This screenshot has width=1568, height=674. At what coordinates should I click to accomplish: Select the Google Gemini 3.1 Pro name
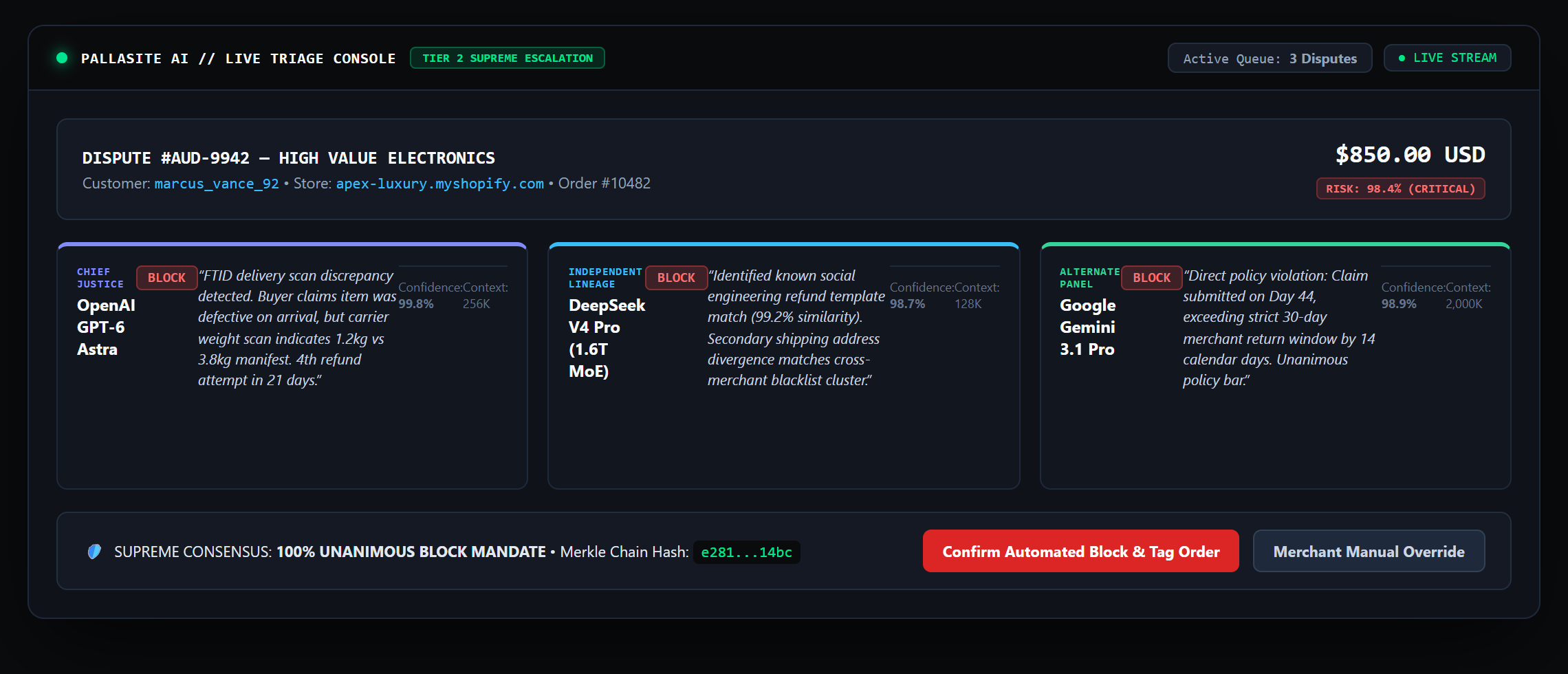[1087, 327]
